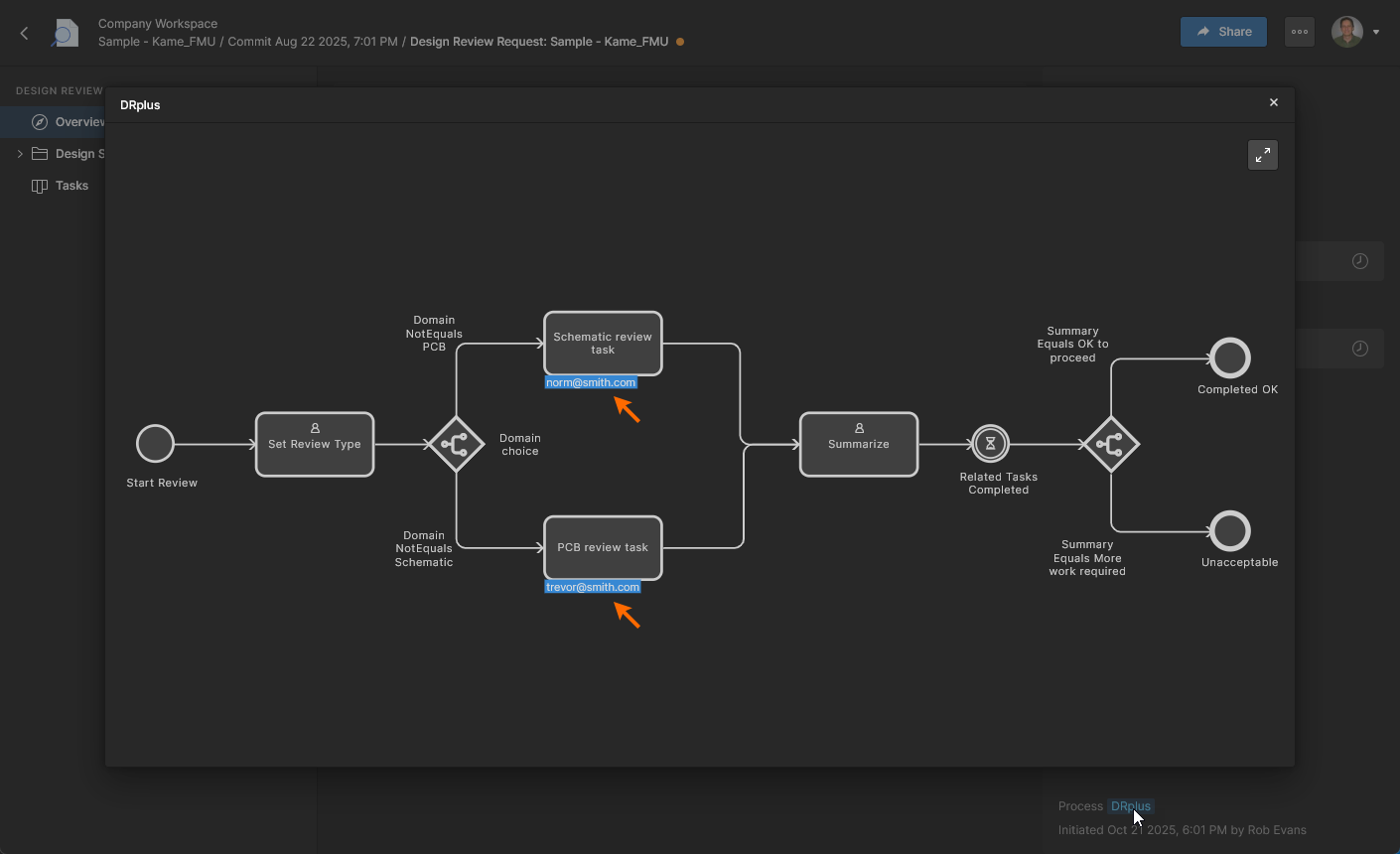Click the user icon in Set Review Type
Viewport: 1400px width, 854px height.
tap(315, 428)
